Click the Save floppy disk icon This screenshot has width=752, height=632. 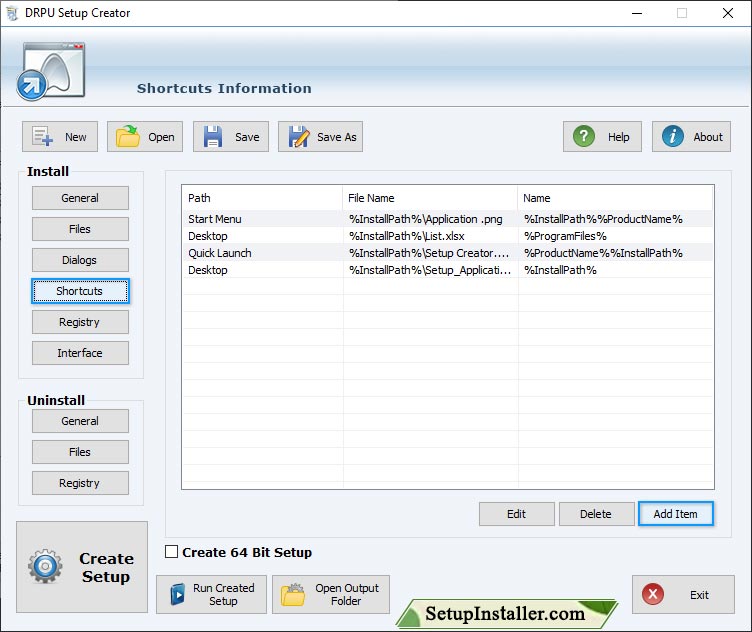coord(212,136)
